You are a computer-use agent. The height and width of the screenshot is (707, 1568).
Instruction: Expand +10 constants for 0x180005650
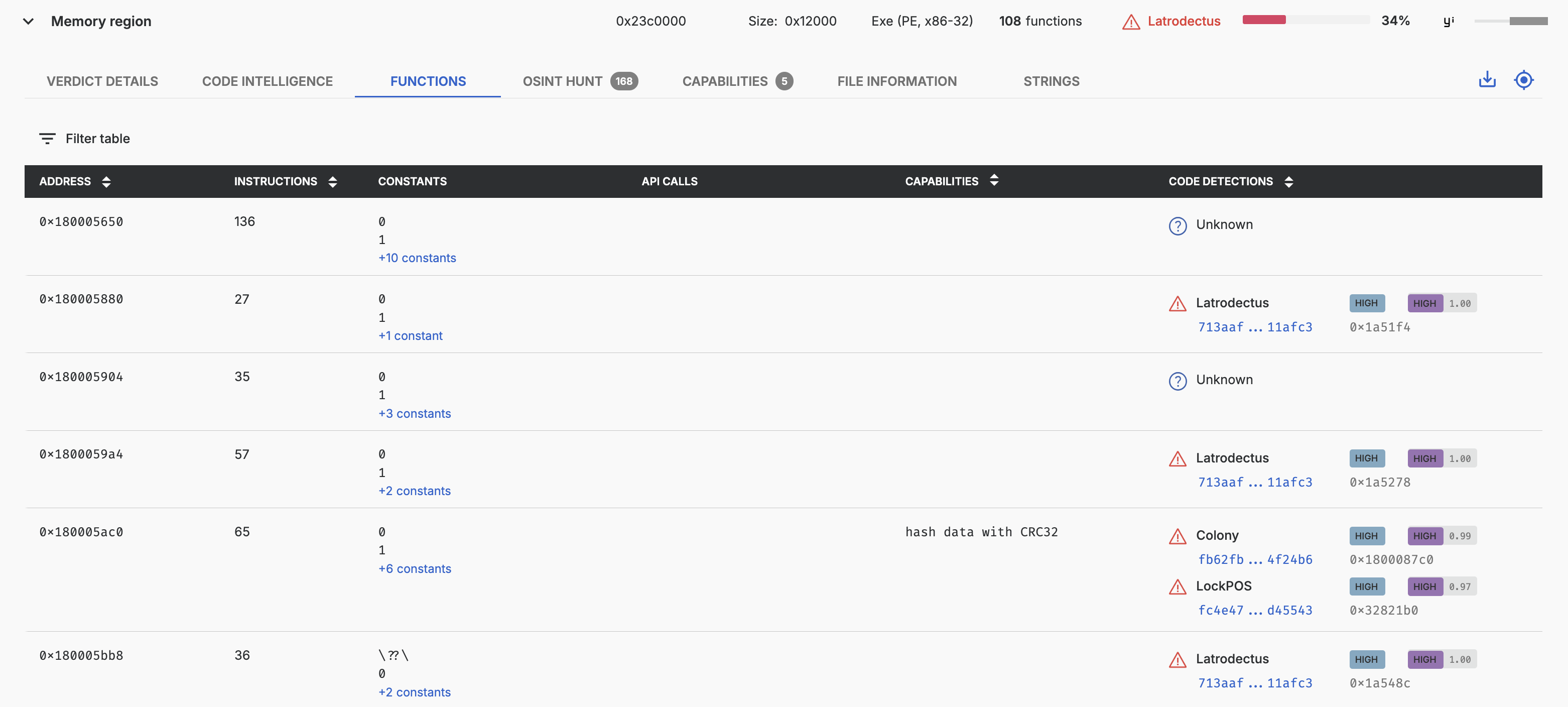pyautogui.click(x=417, y=258)
